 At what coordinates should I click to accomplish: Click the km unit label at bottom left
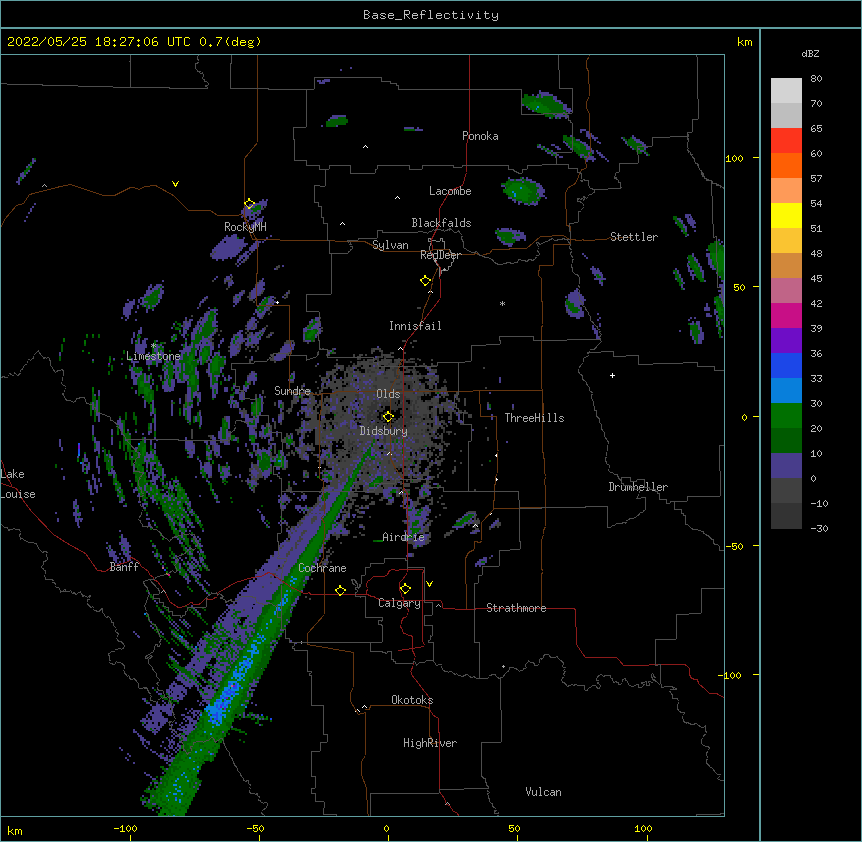[x=15, y=830]
